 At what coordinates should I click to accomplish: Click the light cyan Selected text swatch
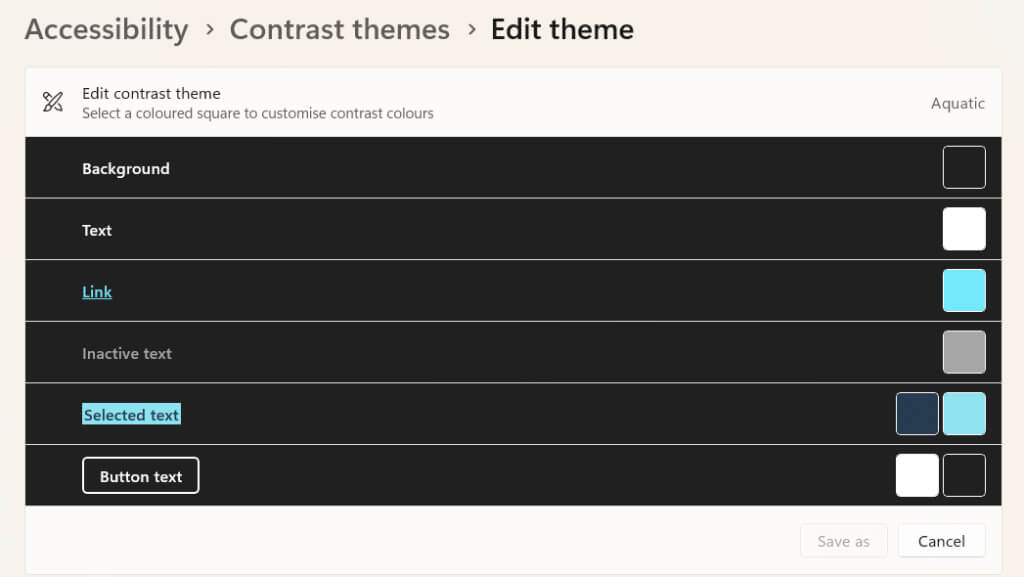point(964,414)
